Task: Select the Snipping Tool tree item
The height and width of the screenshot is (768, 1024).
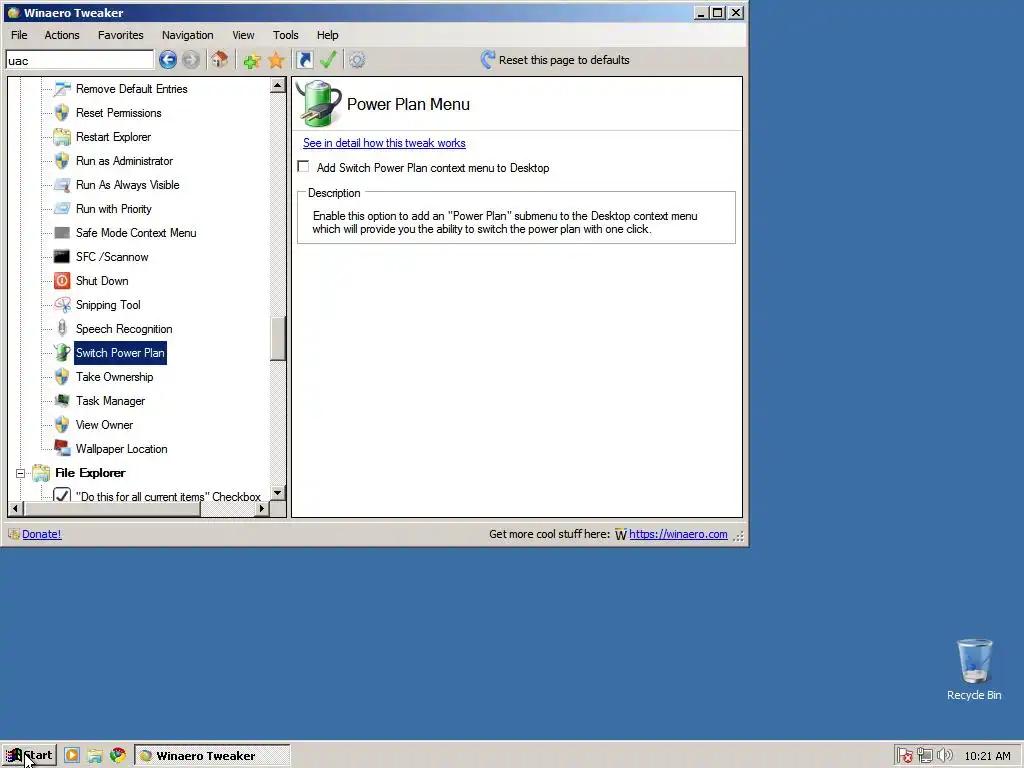Action: click(108, 305)
